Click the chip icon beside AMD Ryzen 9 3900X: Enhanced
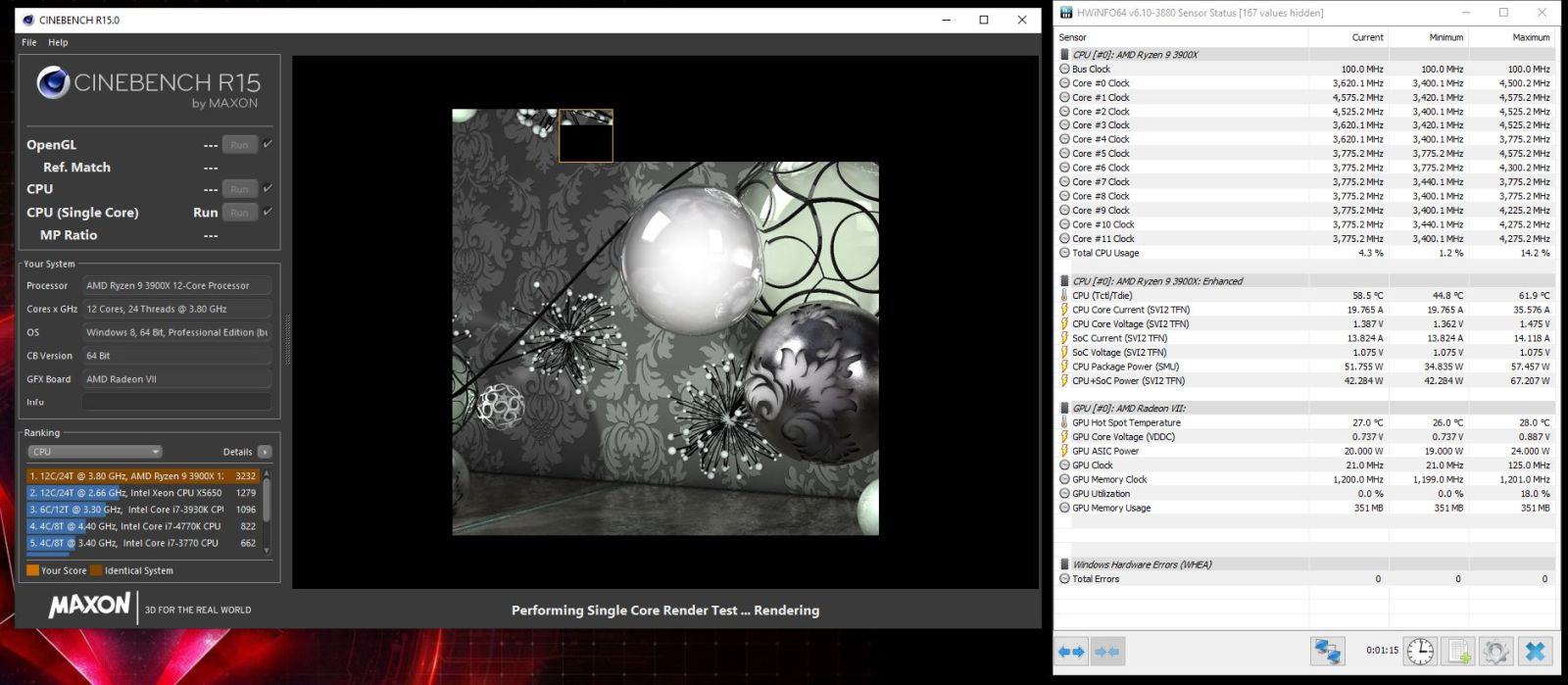This screenshot has height=685, width=1568. (1064, 281)
